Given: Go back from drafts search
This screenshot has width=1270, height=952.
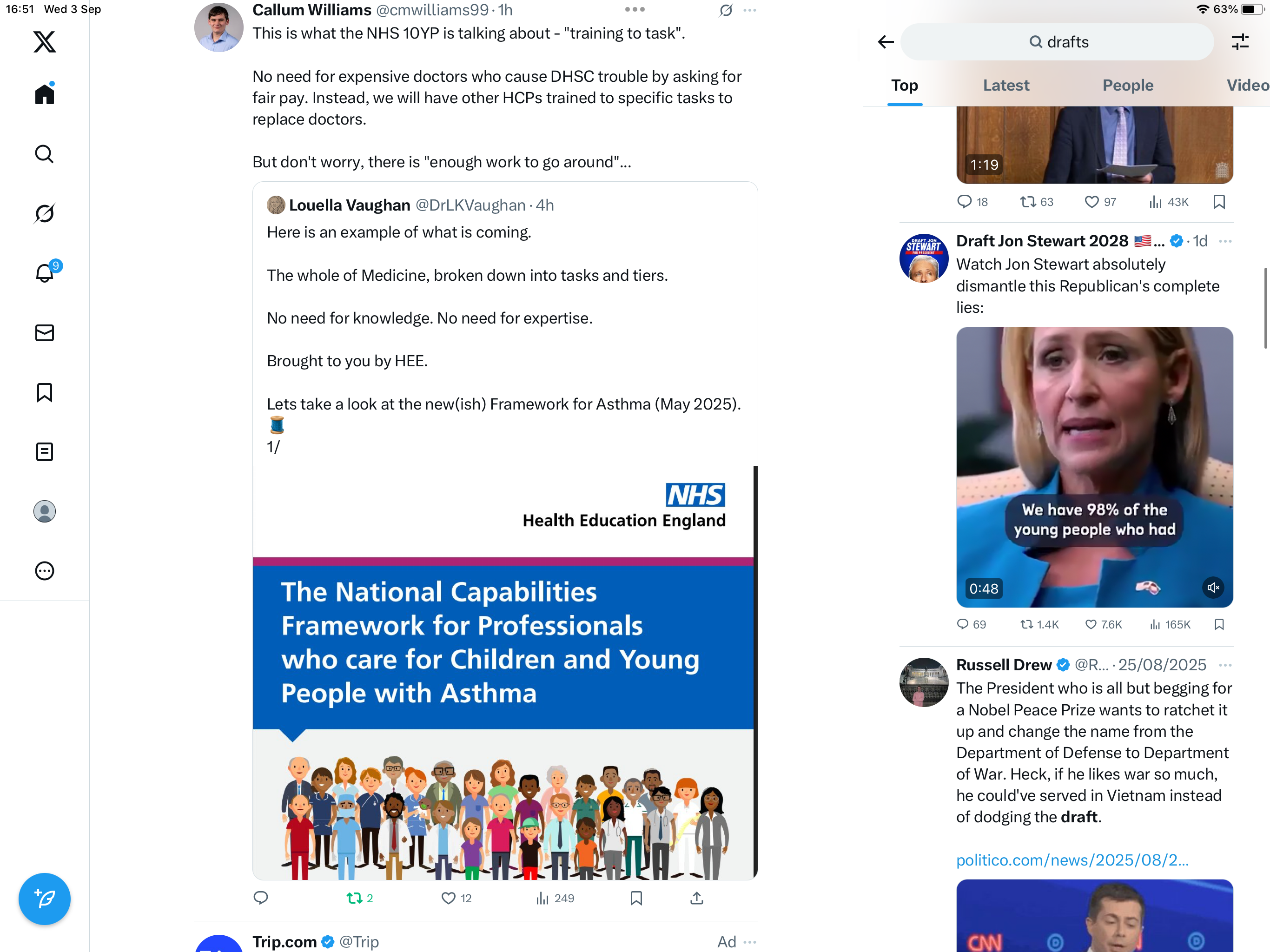Looking at the screenshot, I should pos(886,42).
